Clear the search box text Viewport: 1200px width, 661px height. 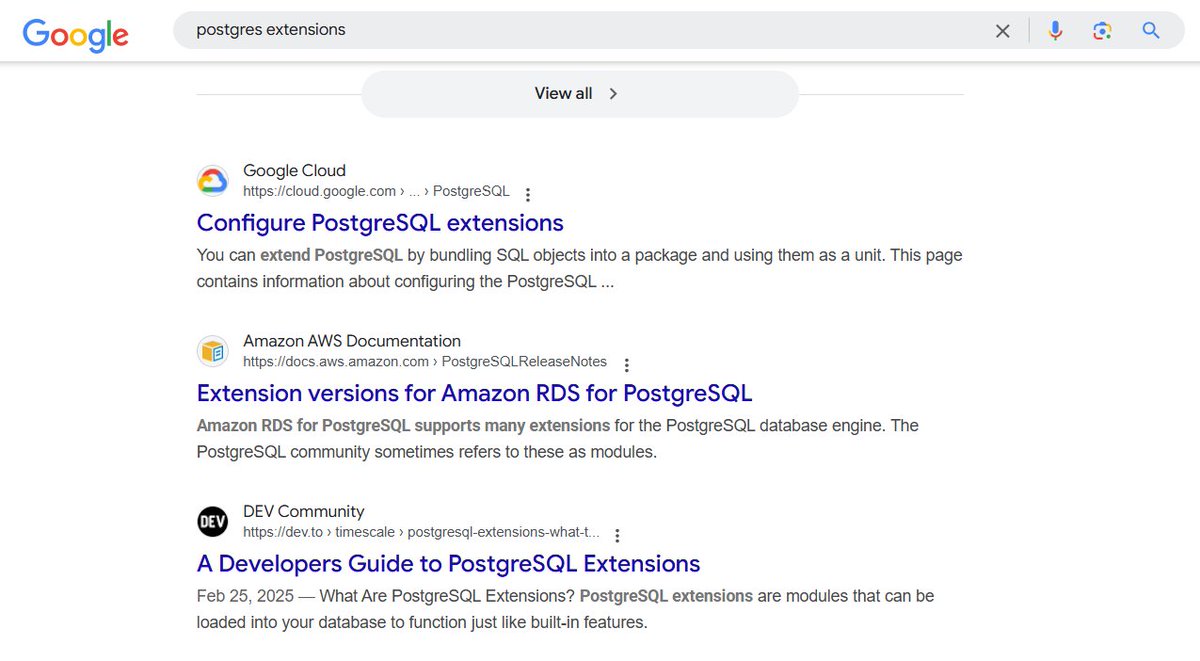click(1002, 31)
